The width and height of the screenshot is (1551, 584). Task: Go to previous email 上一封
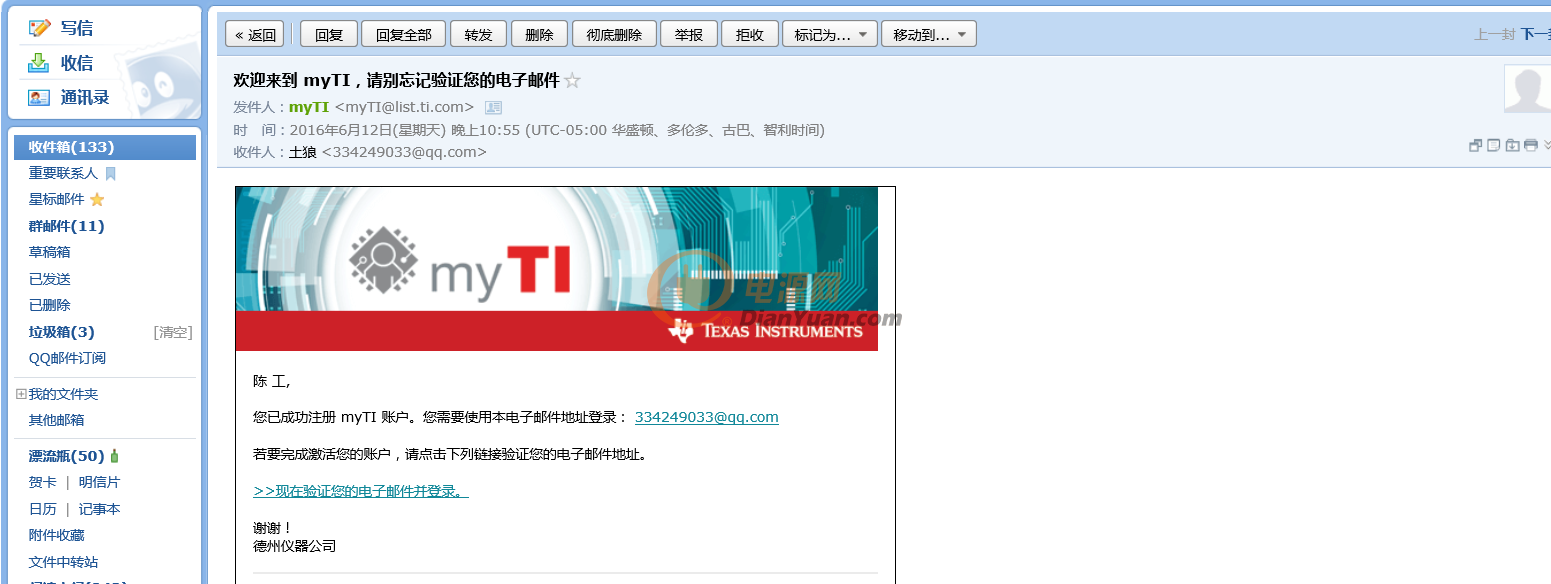1494,34
